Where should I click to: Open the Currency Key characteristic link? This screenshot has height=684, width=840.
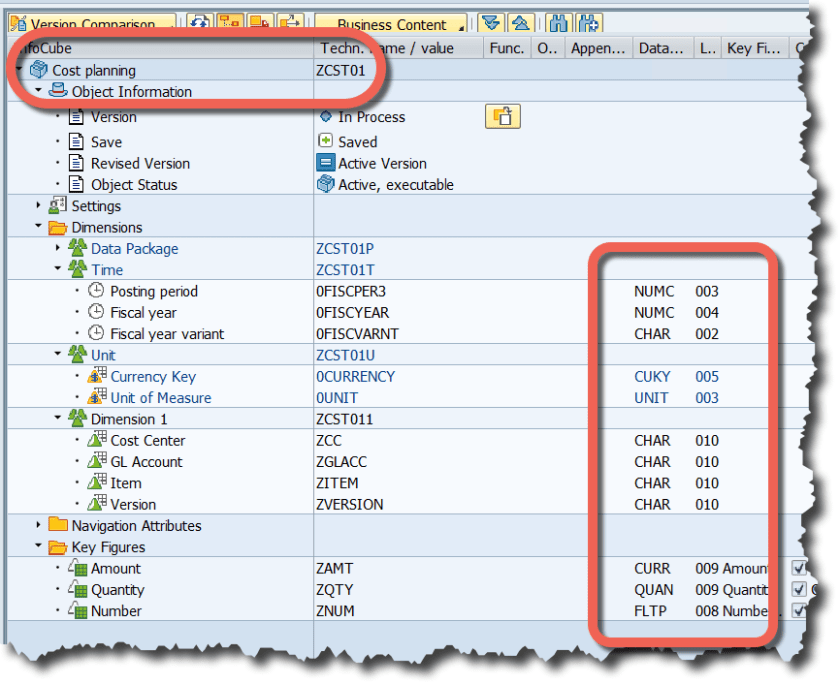[x=153, y=377]
